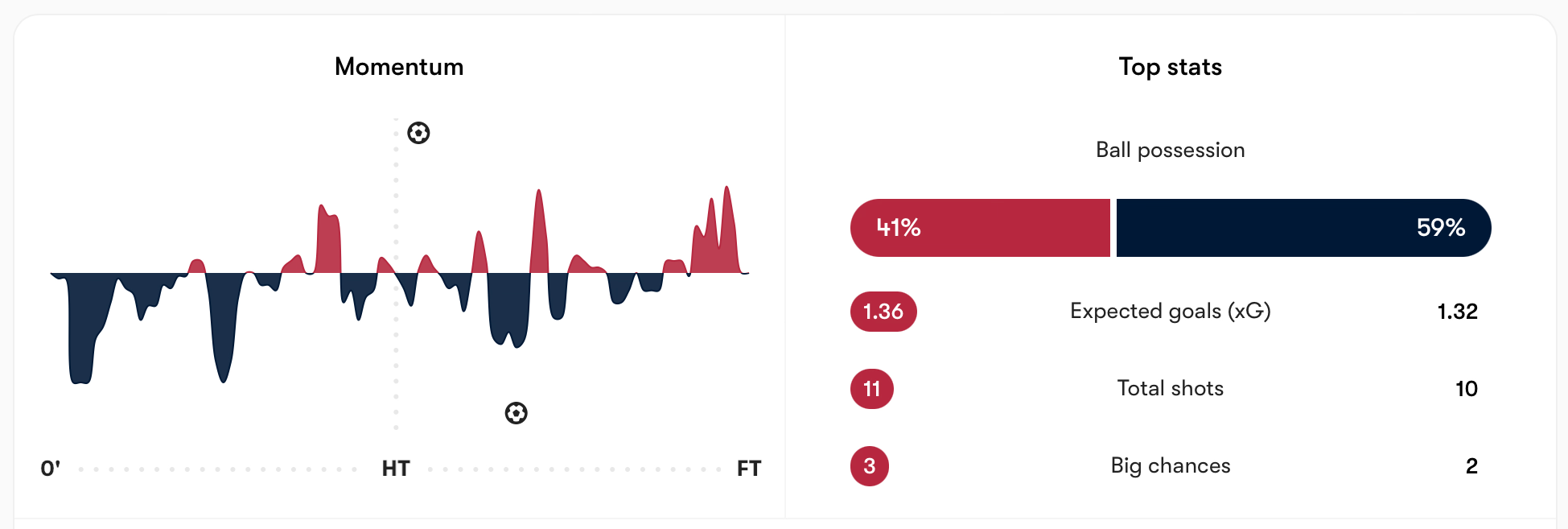Image resolution: width=1568 pixels, height=529 pixels.
Task: Click the red 41% possession bar
Action: click(x=980, y=228)
